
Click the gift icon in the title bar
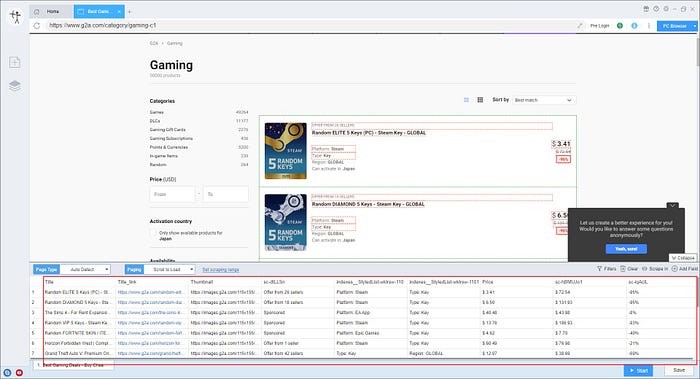[646, 9]
